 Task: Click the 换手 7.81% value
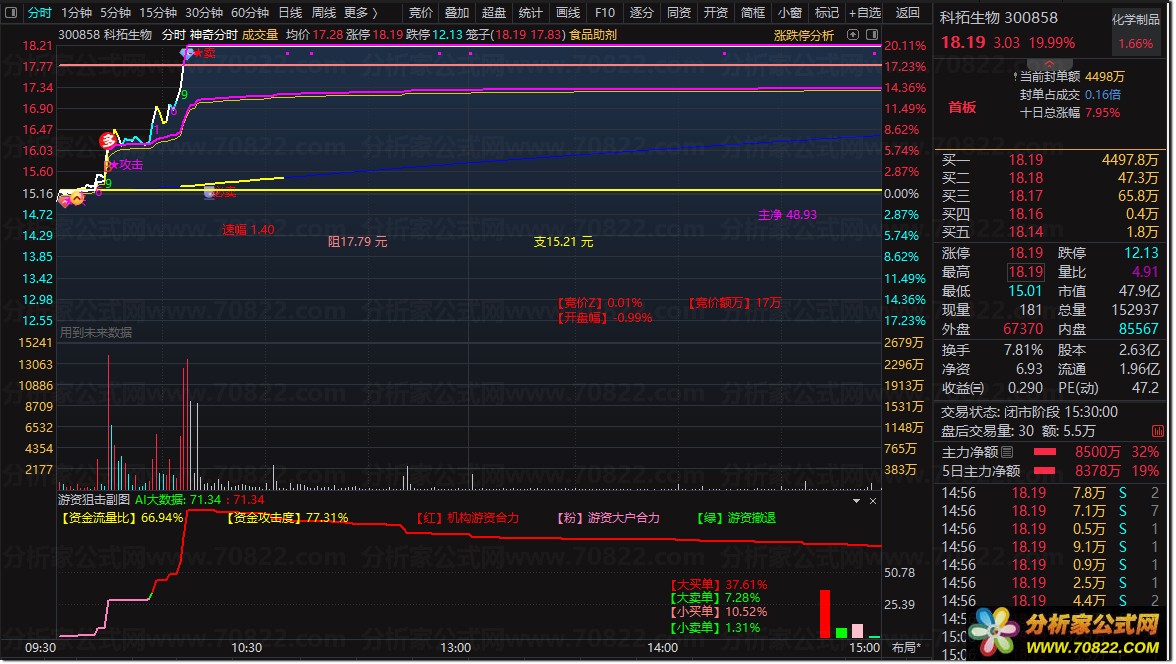coord(1023,350)
